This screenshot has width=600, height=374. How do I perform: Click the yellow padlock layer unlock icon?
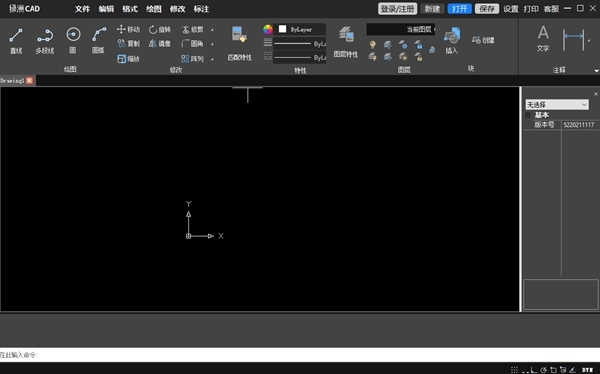[419, 57]
